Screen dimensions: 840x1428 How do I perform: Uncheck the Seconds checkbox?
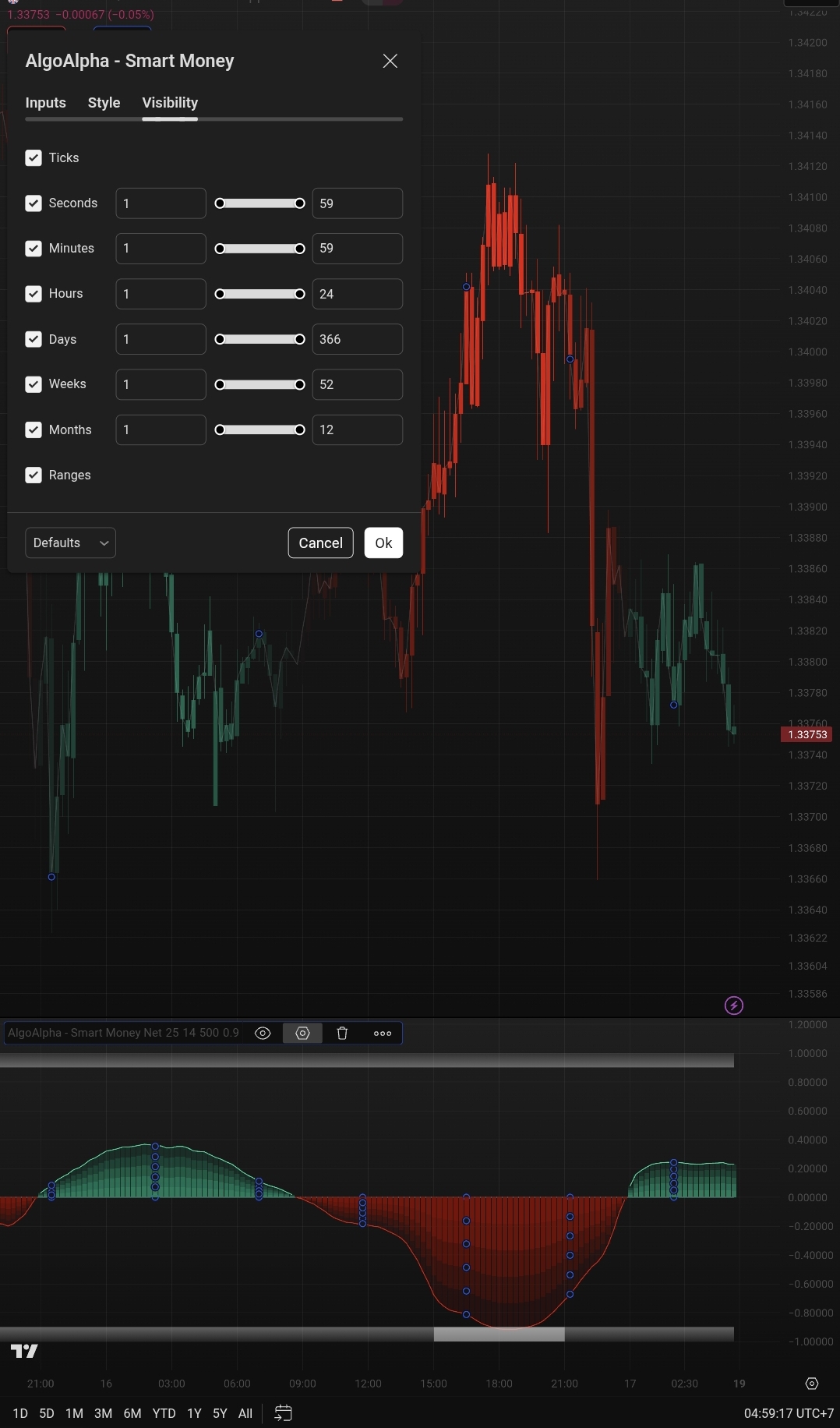pyautogui.click(x=34, y=203)
